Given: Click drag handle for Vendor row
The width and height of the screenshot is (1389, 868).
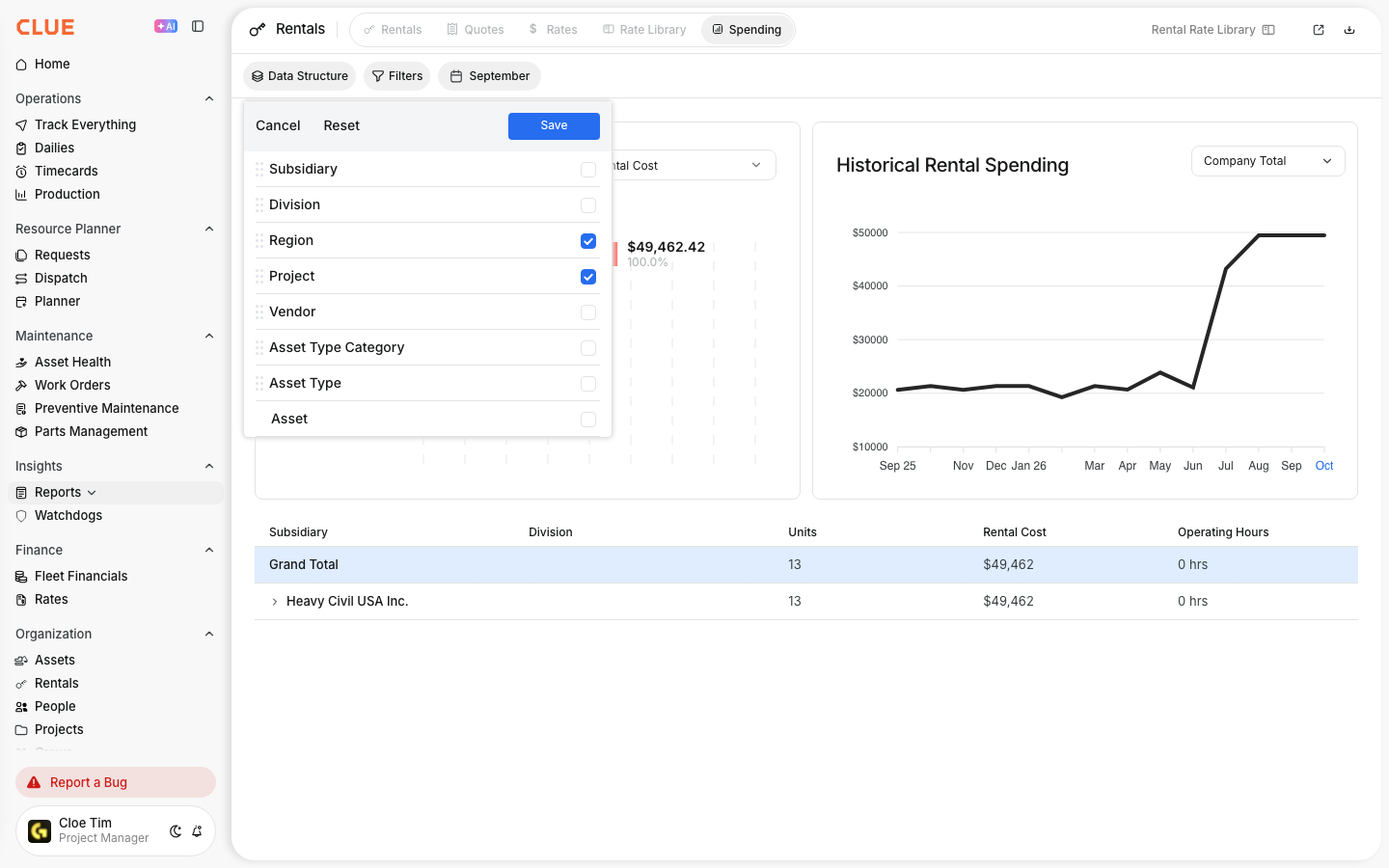Looking at the screenshot, I should pos(259,312).
